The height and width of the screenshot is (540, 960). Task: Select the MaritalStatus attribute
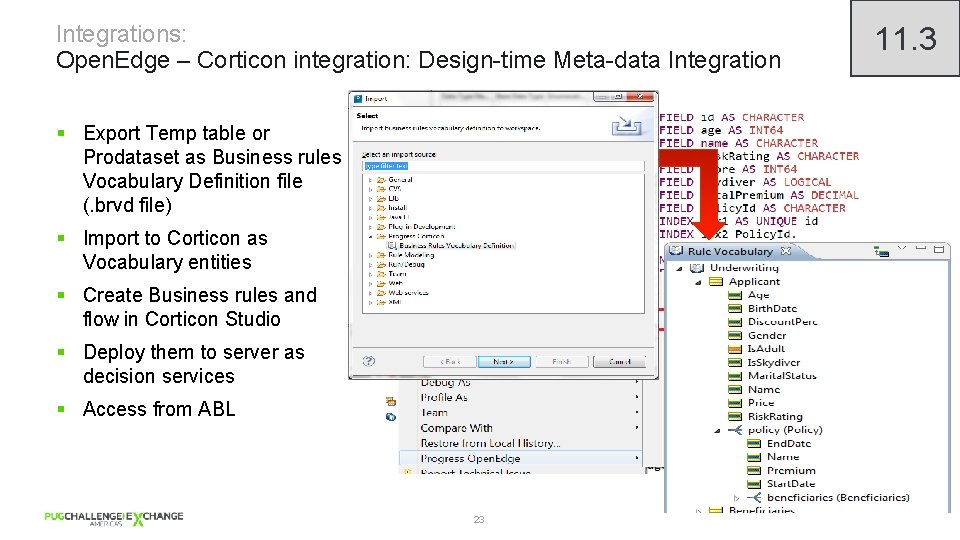[x=782, y=376]
